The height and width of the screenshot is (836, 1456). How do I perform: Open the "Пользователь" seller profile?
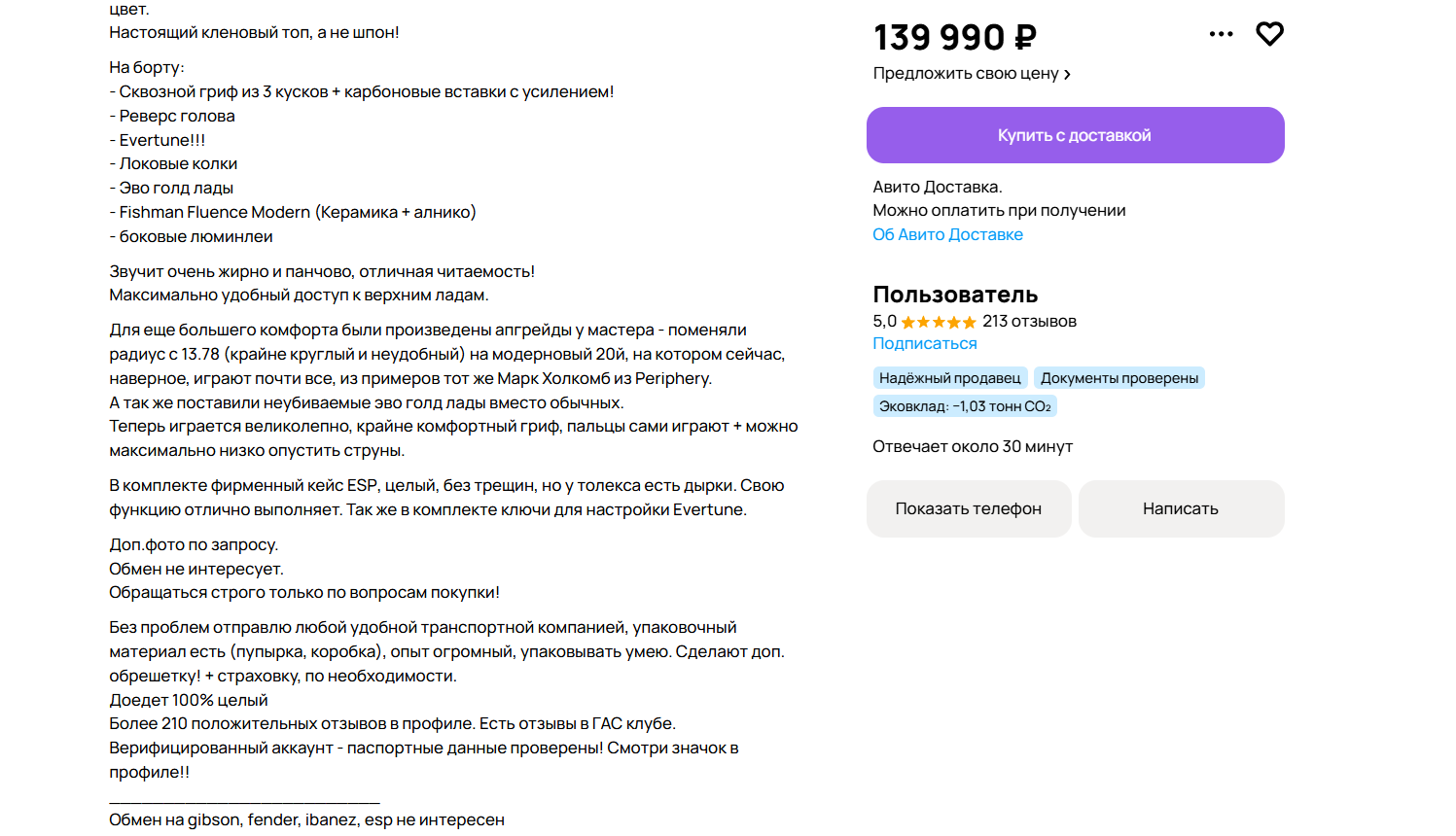click(x=954, y=295)
